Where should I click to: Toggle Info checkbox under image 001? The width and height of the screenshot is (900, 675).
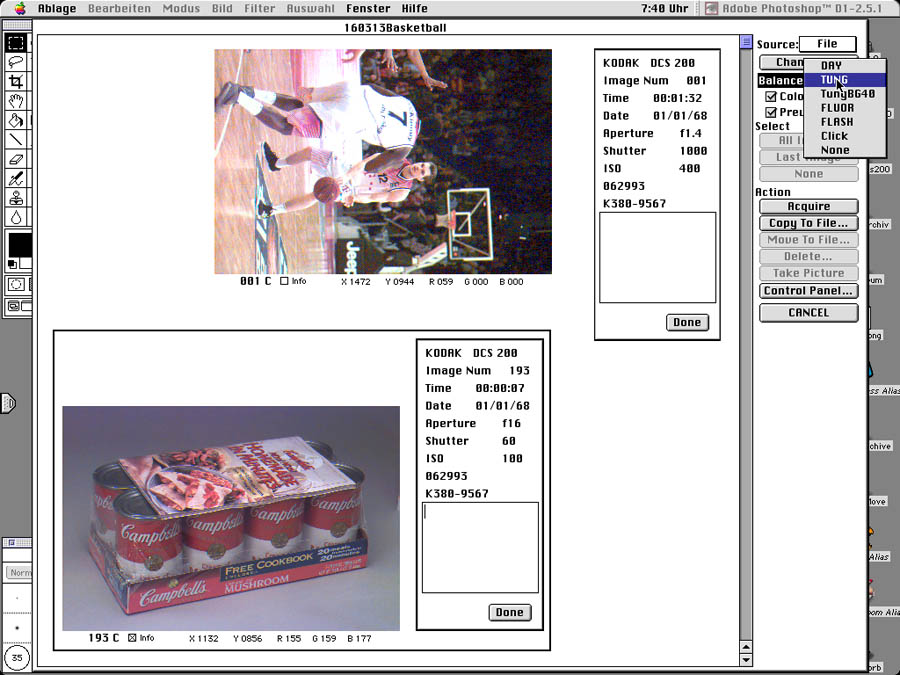click(284, 281)
